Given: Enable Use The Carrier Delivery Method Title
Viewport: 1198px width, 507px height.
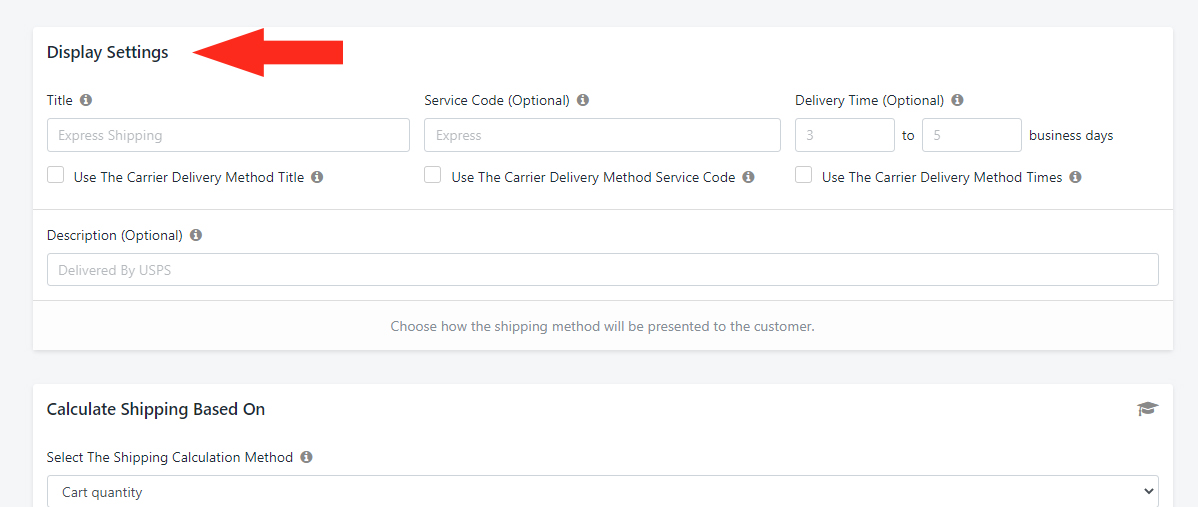Looking at the screenshot, I should click(x=56, y=175).
